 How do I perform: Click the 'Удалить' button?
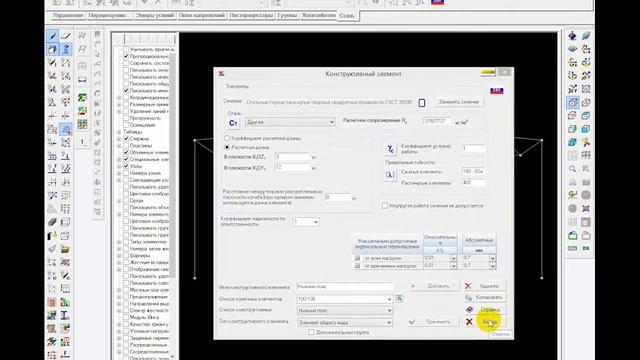tap(484, 286)
